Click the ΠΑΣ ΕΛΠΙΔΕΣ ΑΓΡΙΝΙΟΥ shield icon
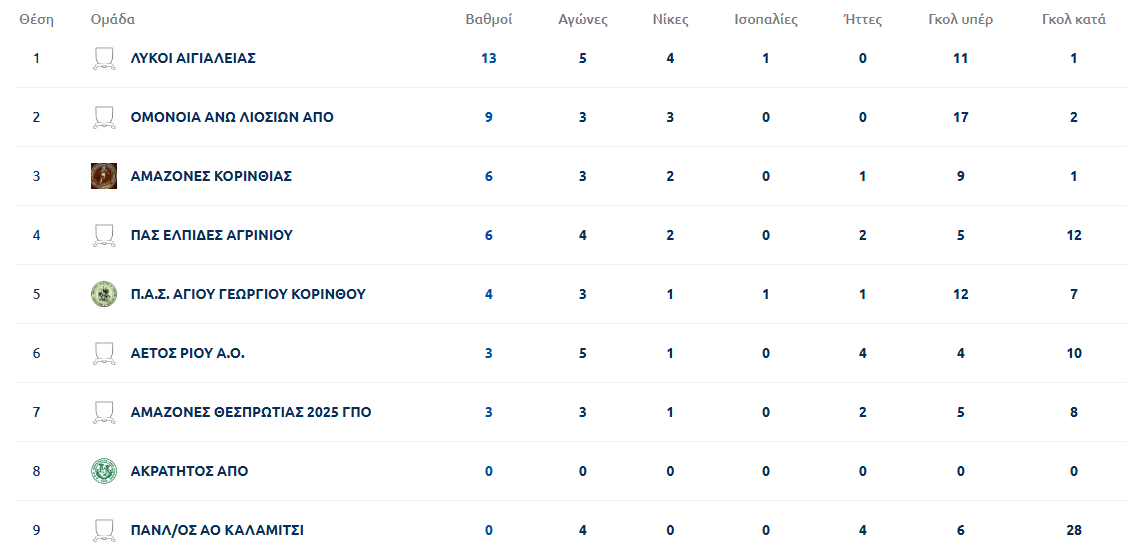This screenshot has width=1127, height=559. pyautogui.click(x=103, y=235)
